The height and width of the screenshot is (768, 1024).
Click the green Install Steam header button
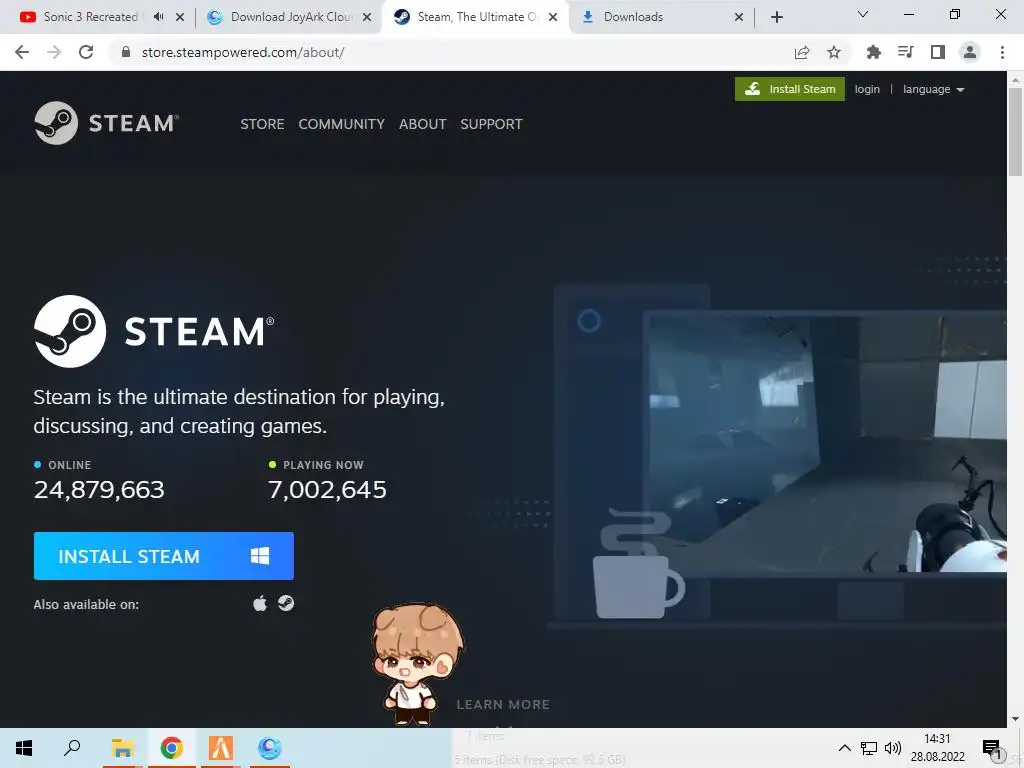click(790, 89)
